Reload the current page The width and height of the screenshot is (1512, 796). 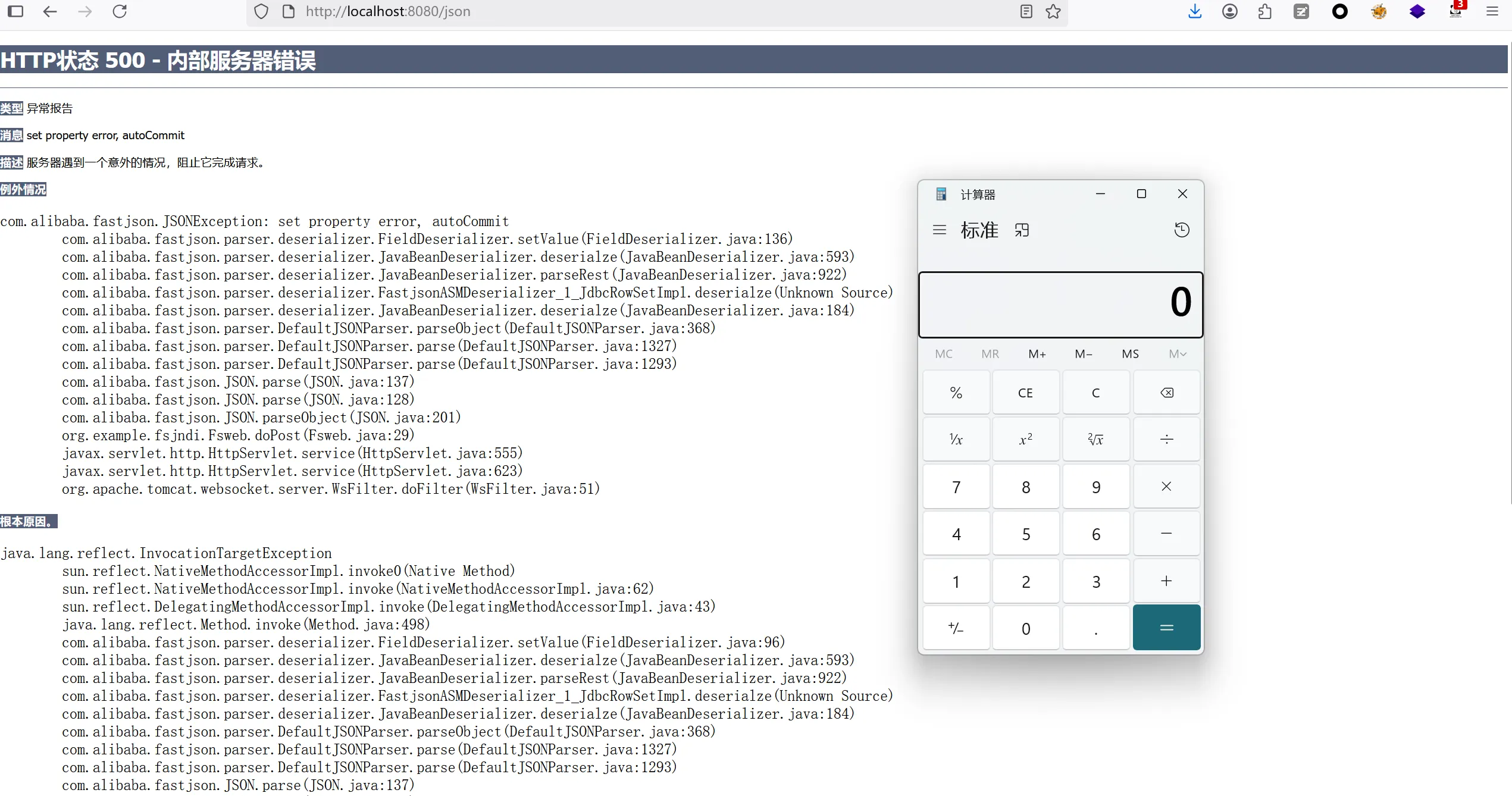(120, 12)
